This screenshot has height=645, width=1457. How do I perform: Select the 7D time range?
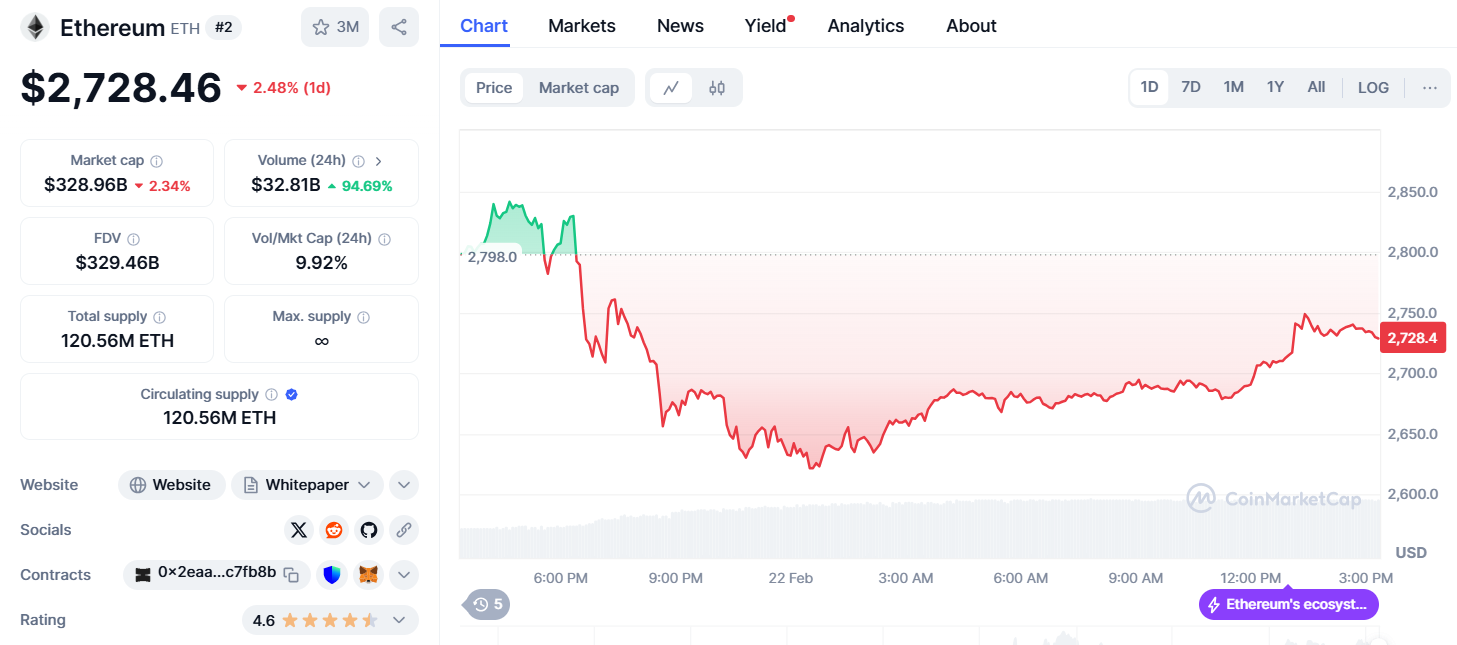pyautogui.click(x=1190, y=87)
